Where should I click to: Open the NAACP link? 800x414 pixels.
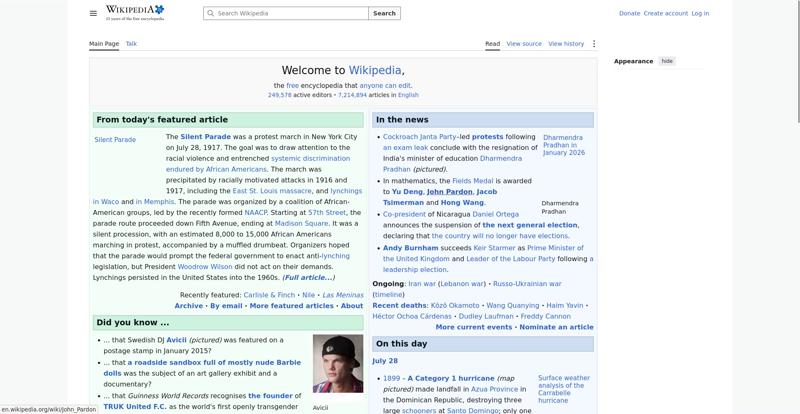coord(256,212)
